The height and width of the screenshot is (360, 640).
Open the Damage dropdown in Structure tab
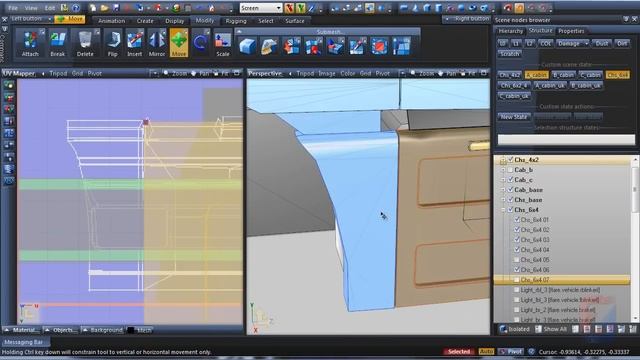[x=587, y=43]
